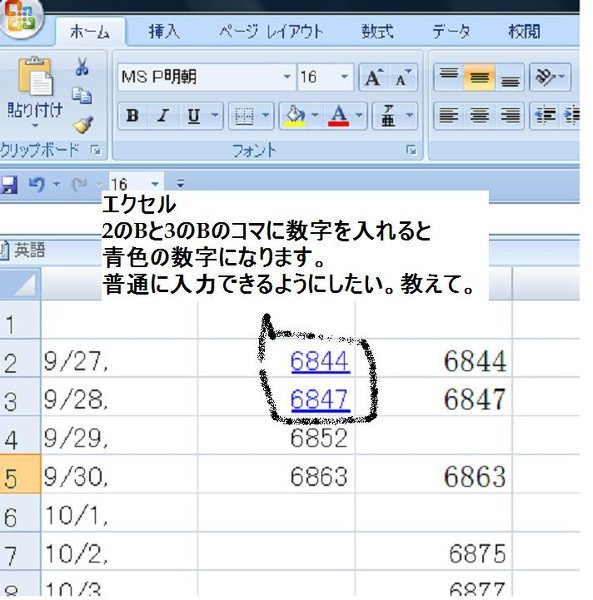
Task: Open the 挿入 tab
Action: pyautogui.click(x=164, y=32)
